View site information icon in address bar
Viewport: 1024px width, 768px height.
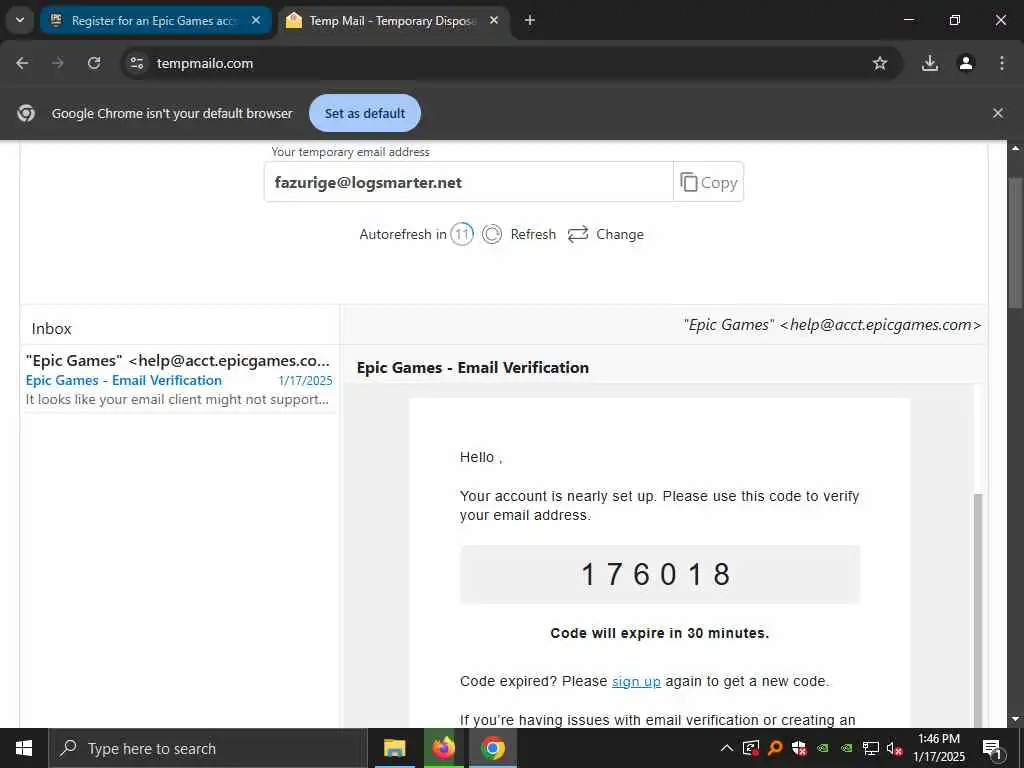136,63
